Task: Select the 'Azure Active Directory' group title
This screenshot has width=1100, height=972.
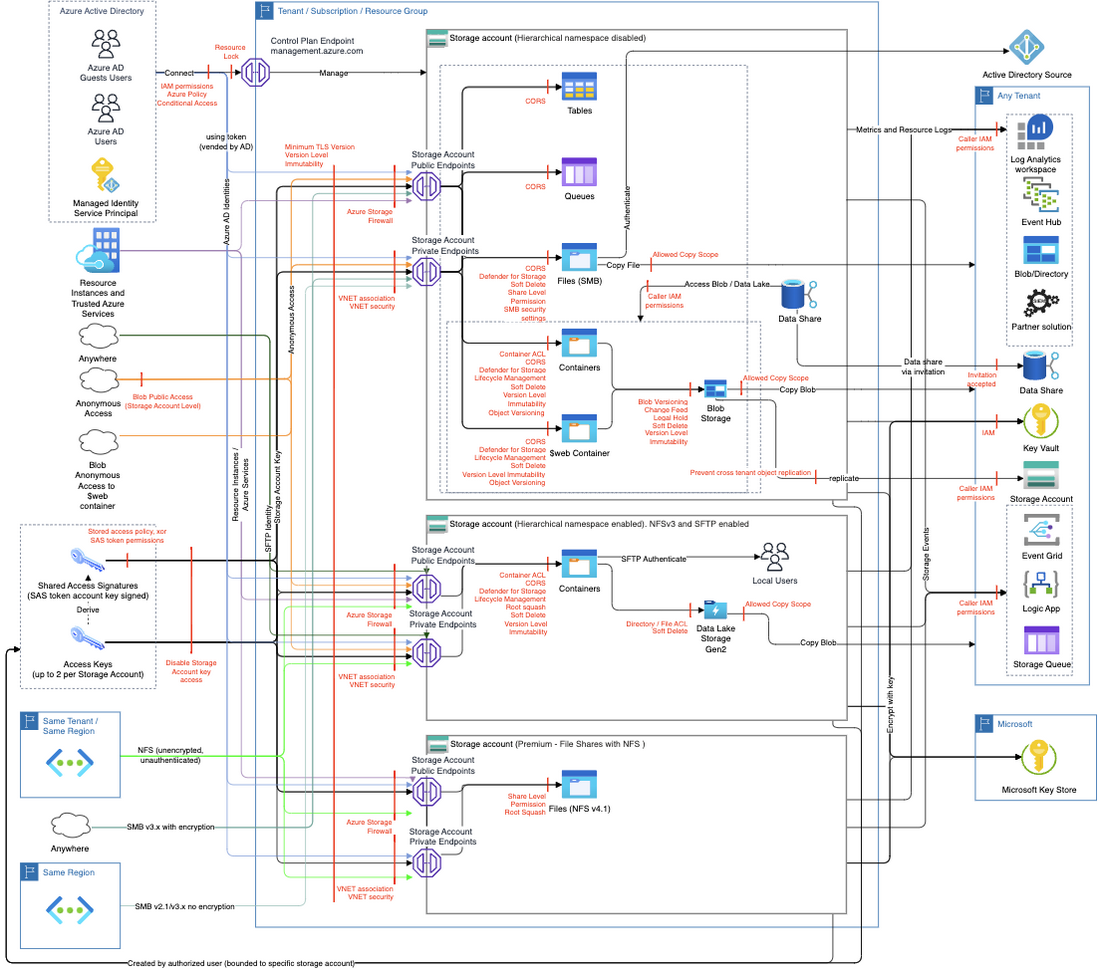Action: (102, 11)
